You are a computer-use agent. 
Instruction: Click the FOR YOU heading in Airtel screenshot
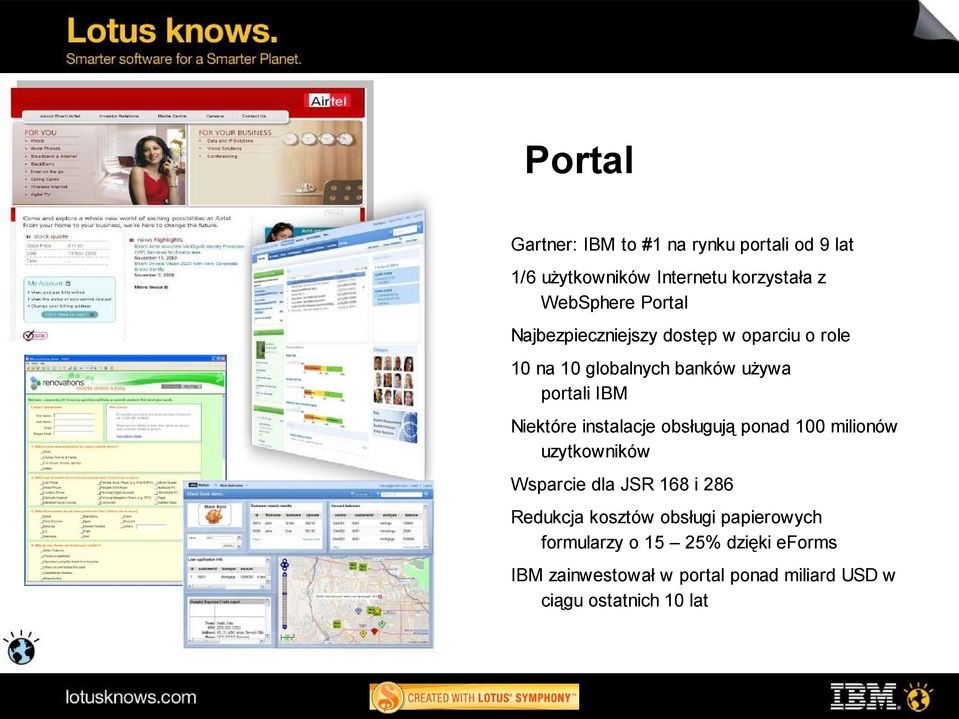pyautogui.click(x=40, y=132)
